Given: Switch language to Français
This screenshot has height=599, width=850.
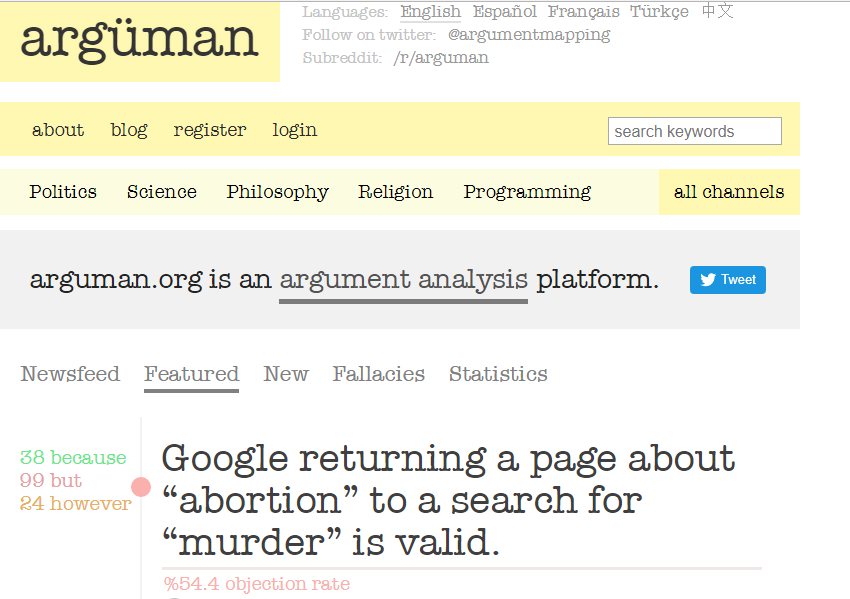Looking at the screenshot, I should (583, 11).
